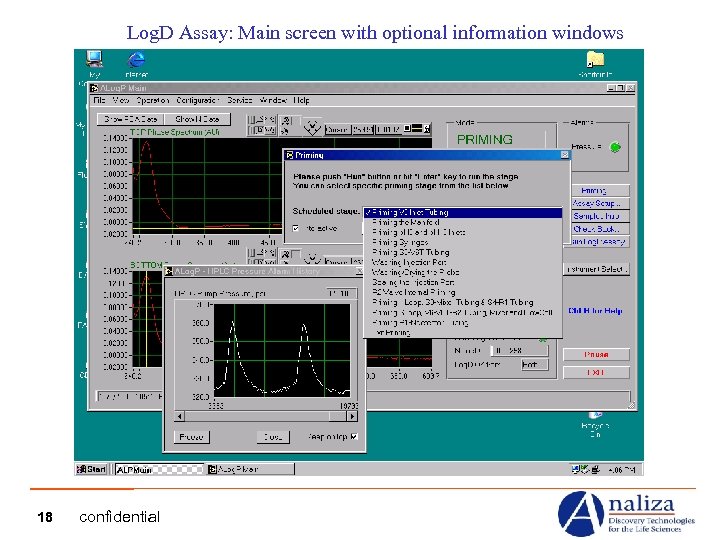Click the HPLC Pressure Alarm History window icon
720x540 pixels.
[169, 271]
